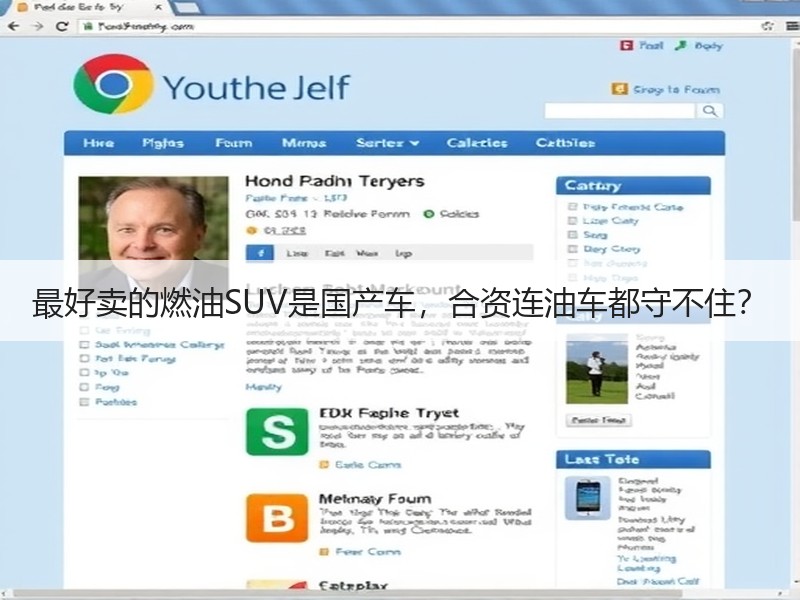Click the green icon beside 'Body'
This screenshot has width=800, height=600.
coord(681,45)
